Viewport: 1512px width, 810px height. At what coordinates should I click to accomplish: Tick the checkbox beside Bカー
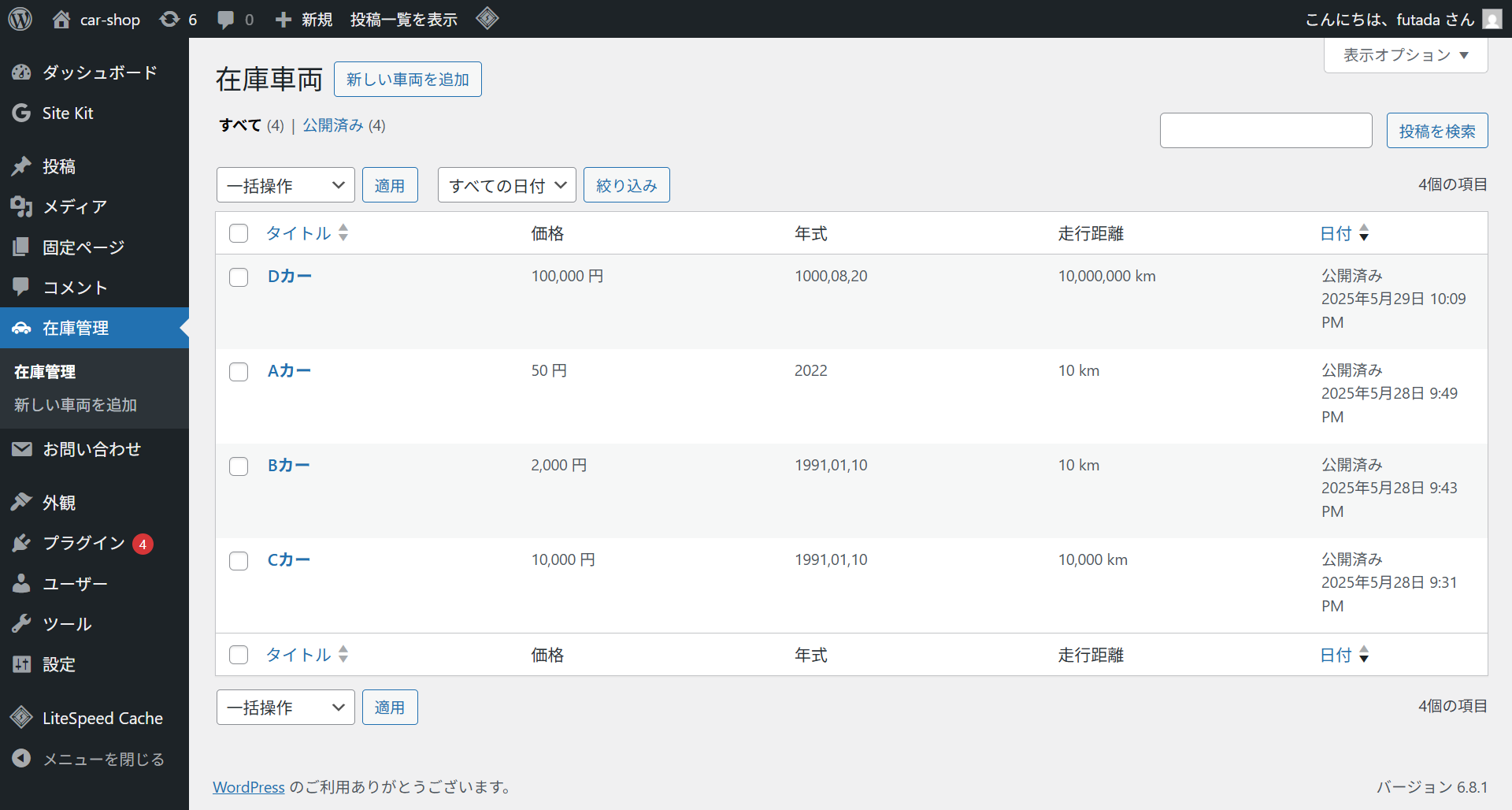pos(239,466)
